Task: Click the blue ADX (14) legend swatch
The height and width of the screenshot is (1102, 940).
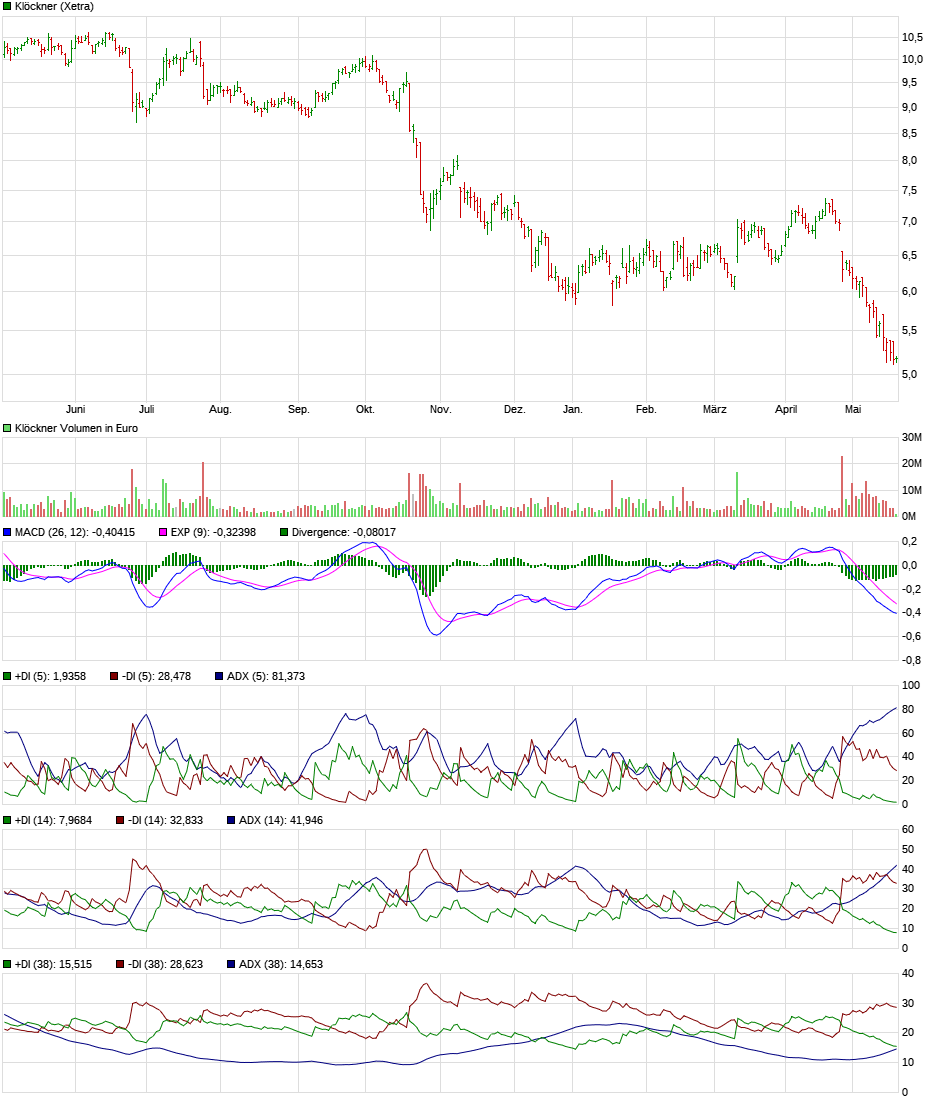Action: point(231,820)
